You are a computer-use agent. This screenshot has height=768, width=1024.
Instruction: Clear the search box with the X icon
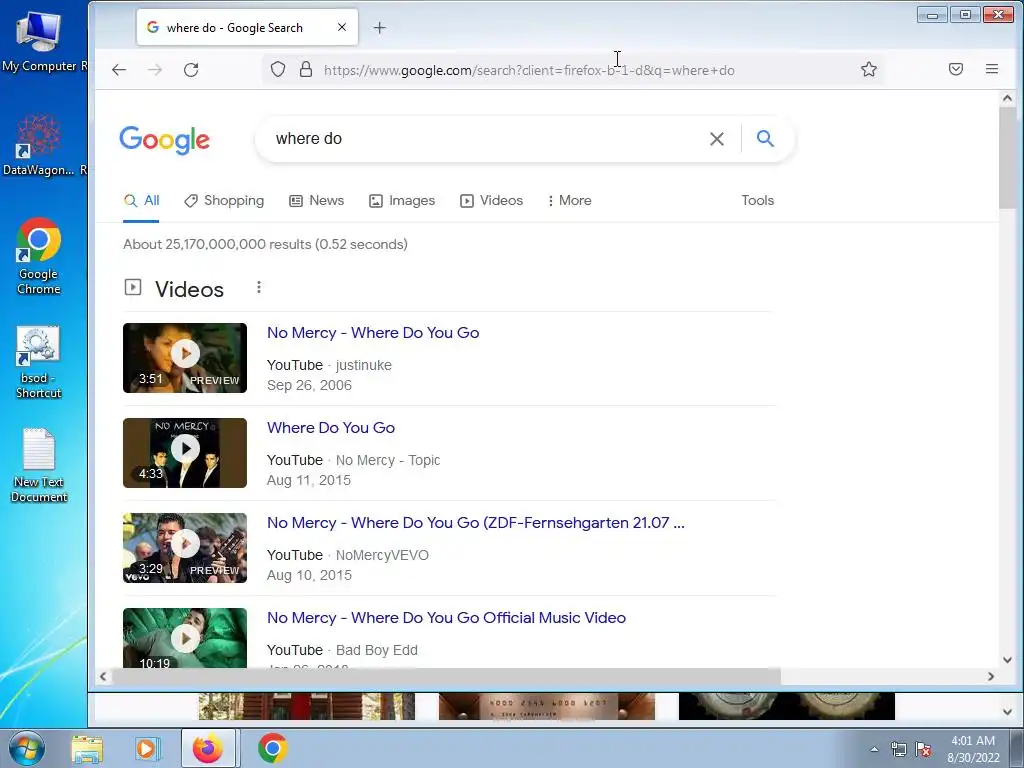(716, 138)
